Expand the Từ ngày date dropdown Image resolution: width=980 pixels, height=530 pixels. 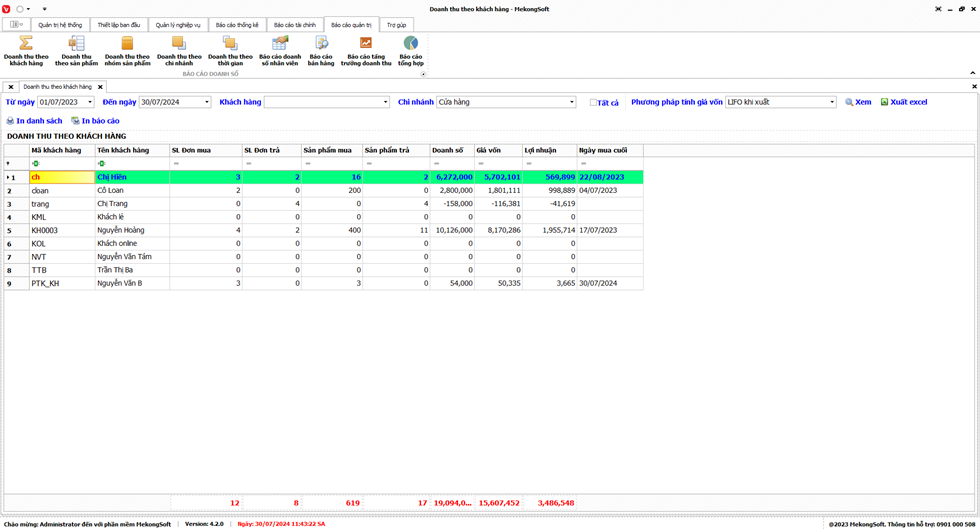tap(90, 102)
